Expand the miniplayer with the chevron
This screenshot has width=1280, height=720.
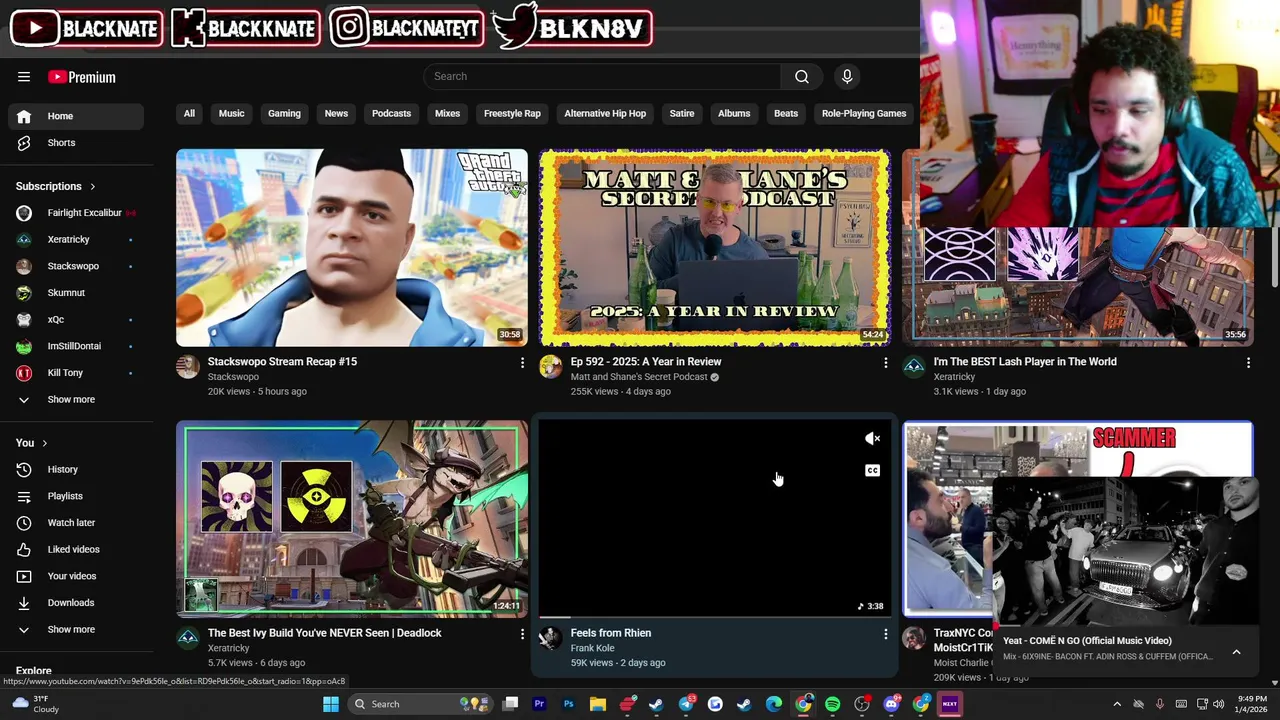1237,652
